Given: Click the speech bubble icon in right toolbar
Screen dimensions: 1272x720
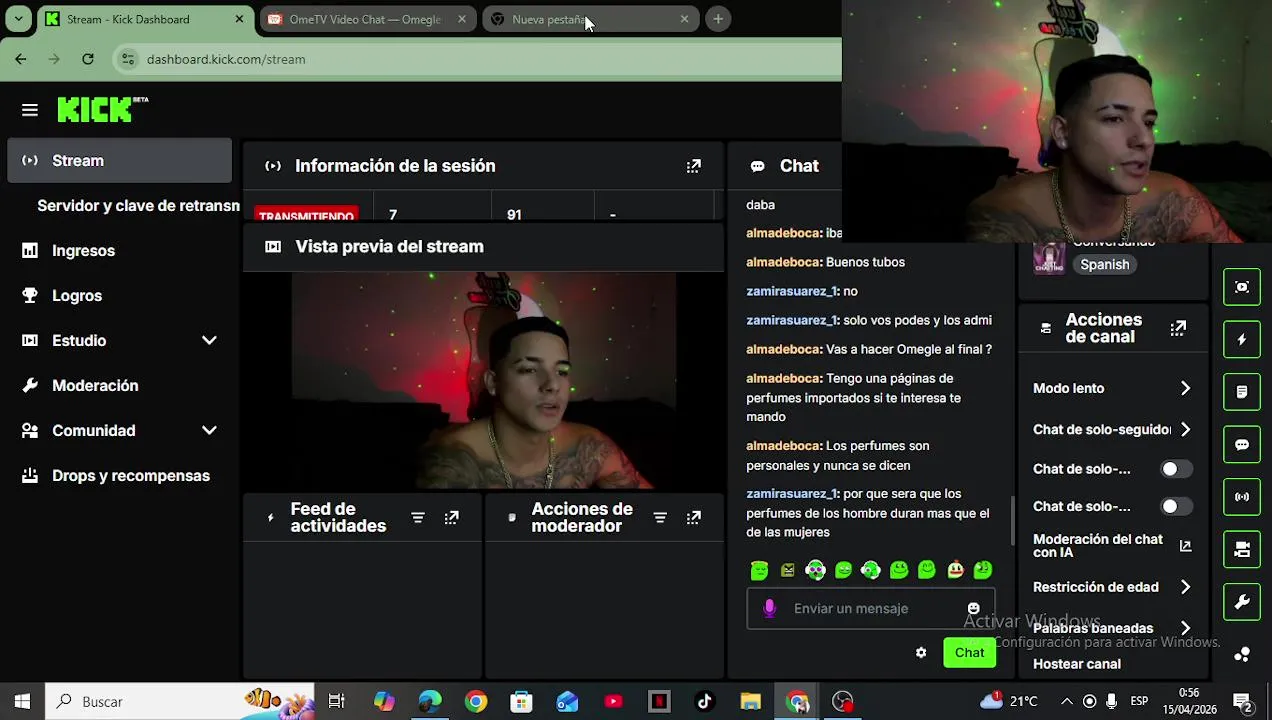Looking at the screenshot, I should pos(1242,445).
